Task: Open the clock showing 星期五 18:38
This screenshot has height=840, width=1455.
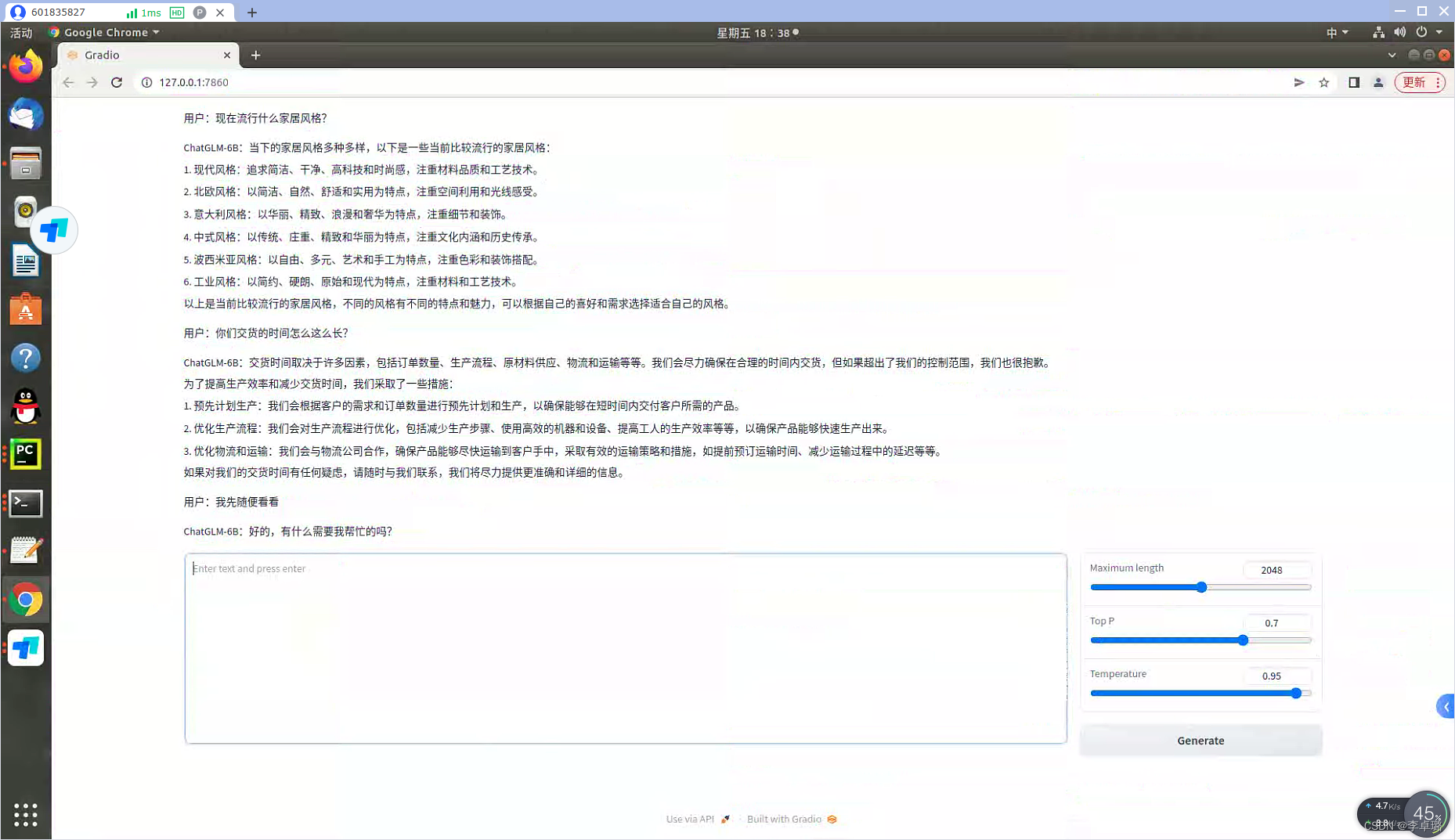Action: (x=757, y=32)
